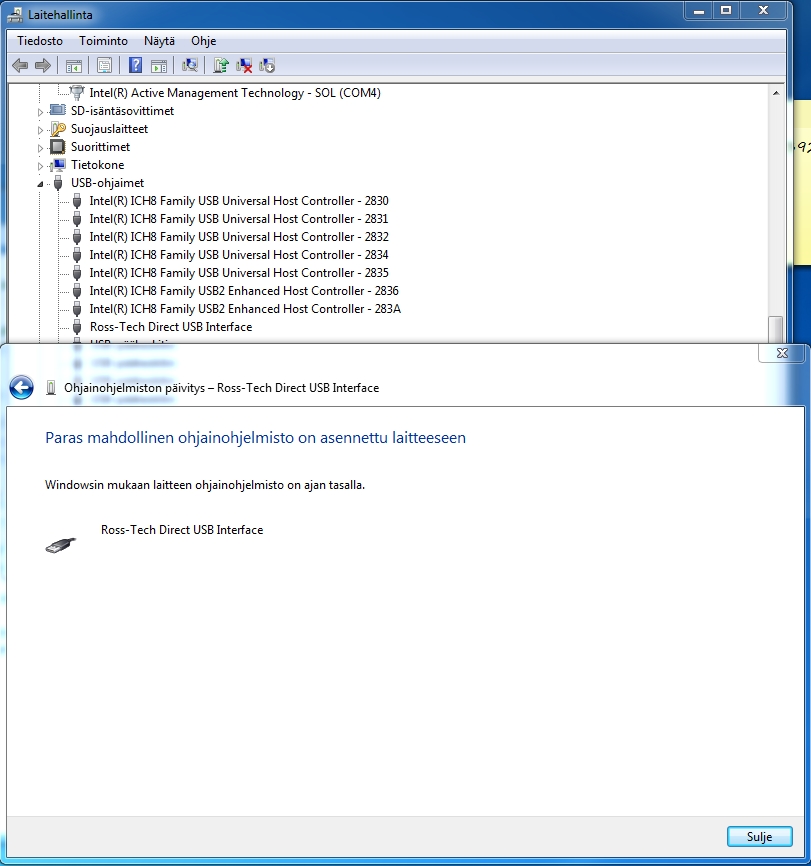
Task: Click the Sulje button
Action: click(759, 837)
